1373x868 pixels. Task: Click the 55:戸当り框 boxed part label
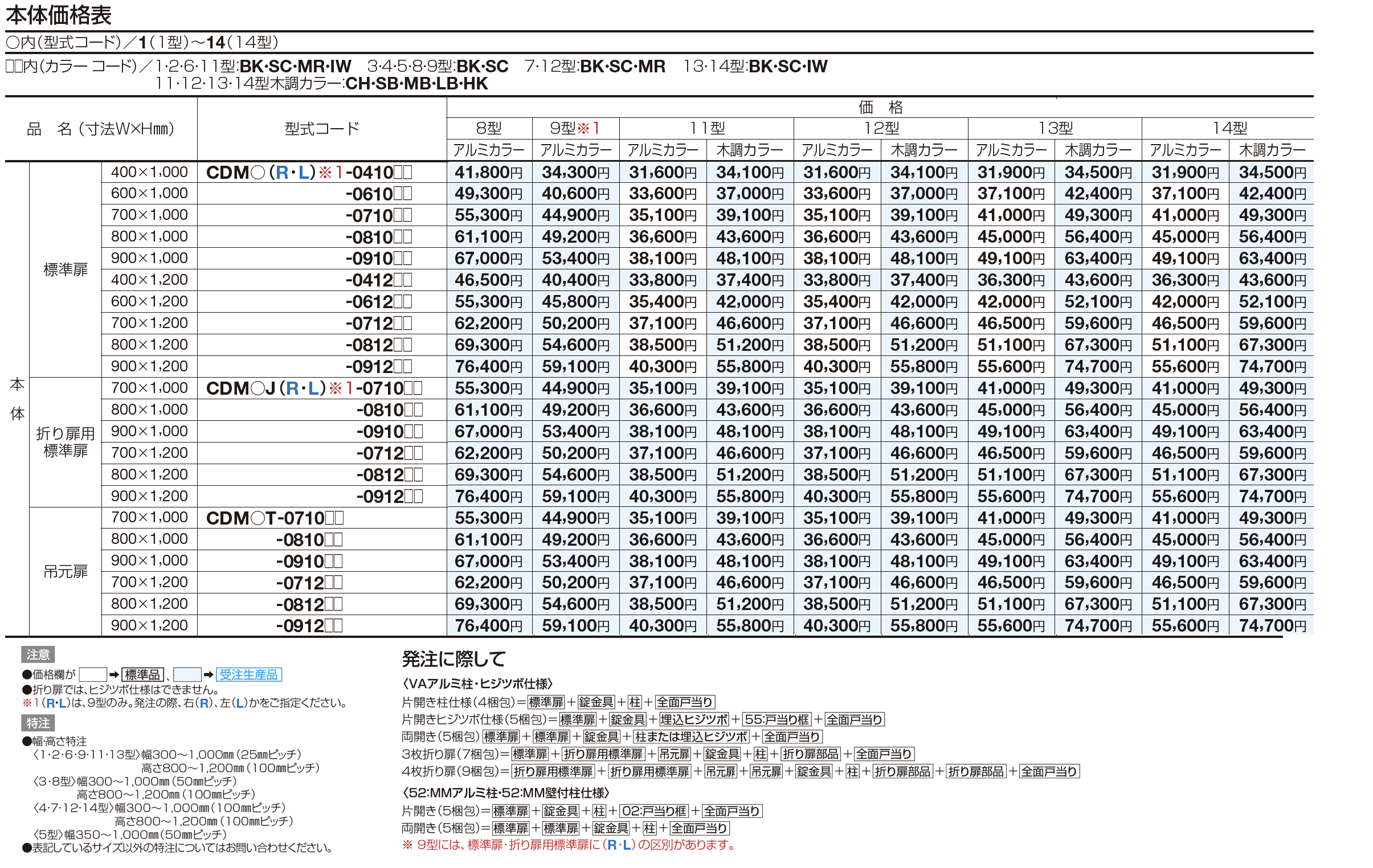click(777, 719)
